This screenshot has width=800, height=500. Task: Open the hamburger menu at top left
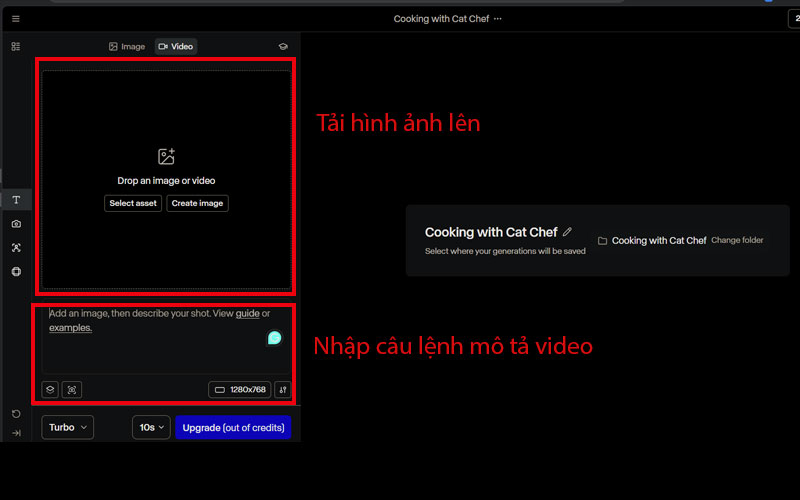[15, 19]
